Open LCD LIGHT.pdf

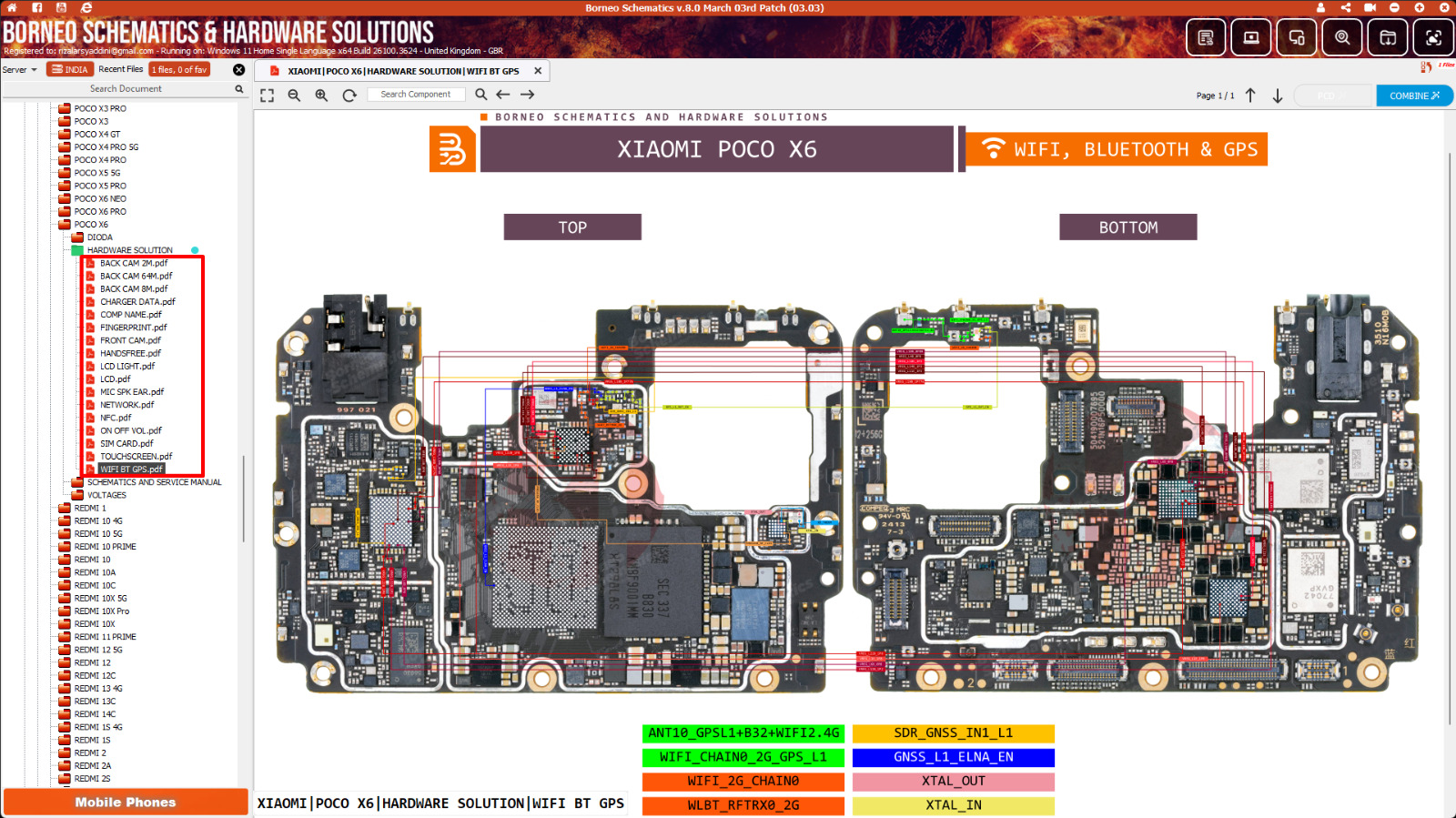point(127,367)
